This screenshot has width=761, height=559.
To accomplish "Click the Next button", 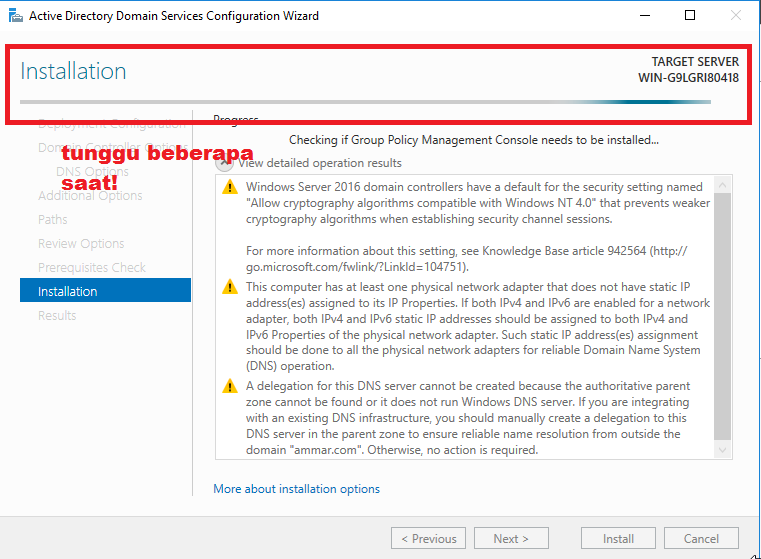I will pyautogui.click(x=511, y=538).
